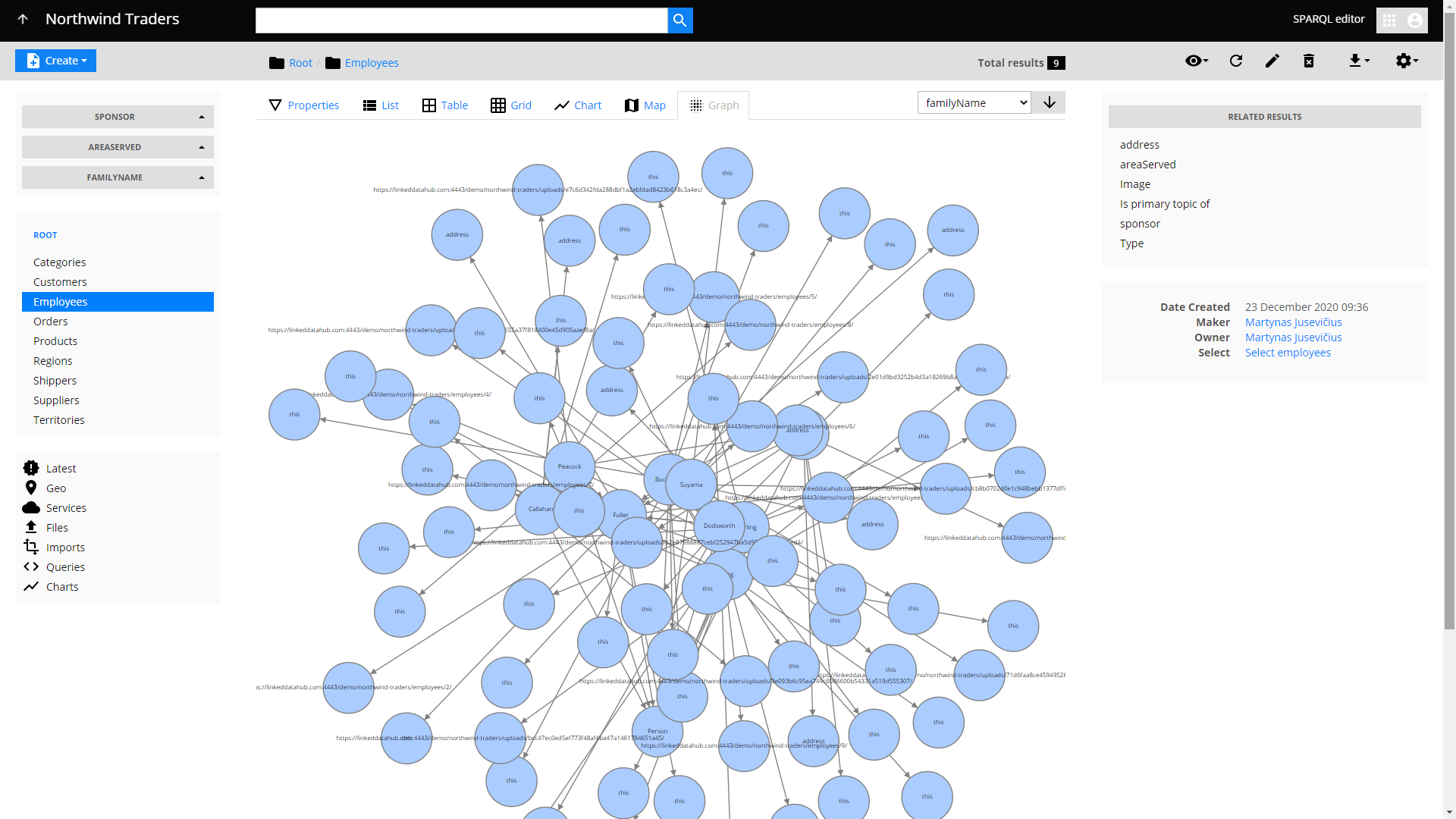Click the sort descending arrow button
Viewport: 1456px width, 819px height.
point(1050,102)
